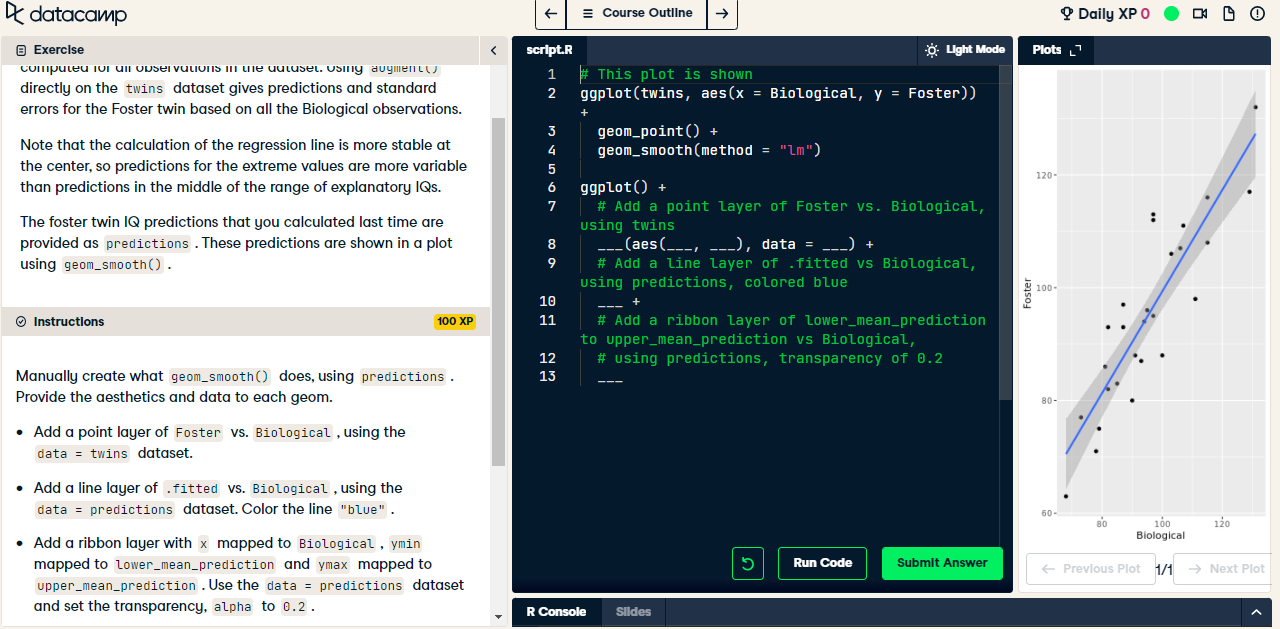Submit Answer for the exercise
The image size is (1280, 629).
pos(941,563)
